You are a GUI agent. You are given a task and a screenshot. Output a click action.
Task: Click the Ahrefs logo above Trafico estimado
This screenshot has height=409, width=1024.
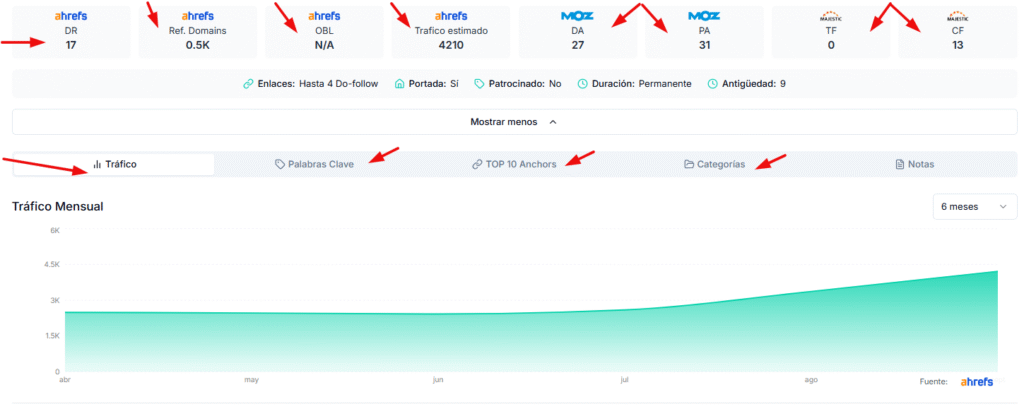point(451,16)
